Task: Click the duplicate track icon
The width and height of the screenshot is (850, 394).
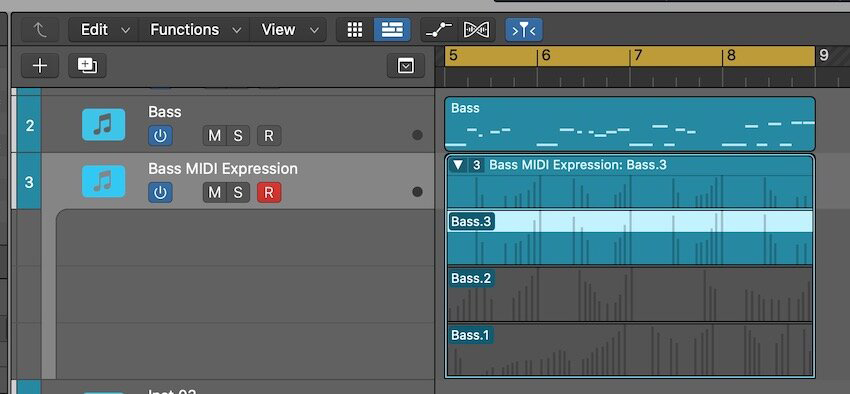Action: 87,66
